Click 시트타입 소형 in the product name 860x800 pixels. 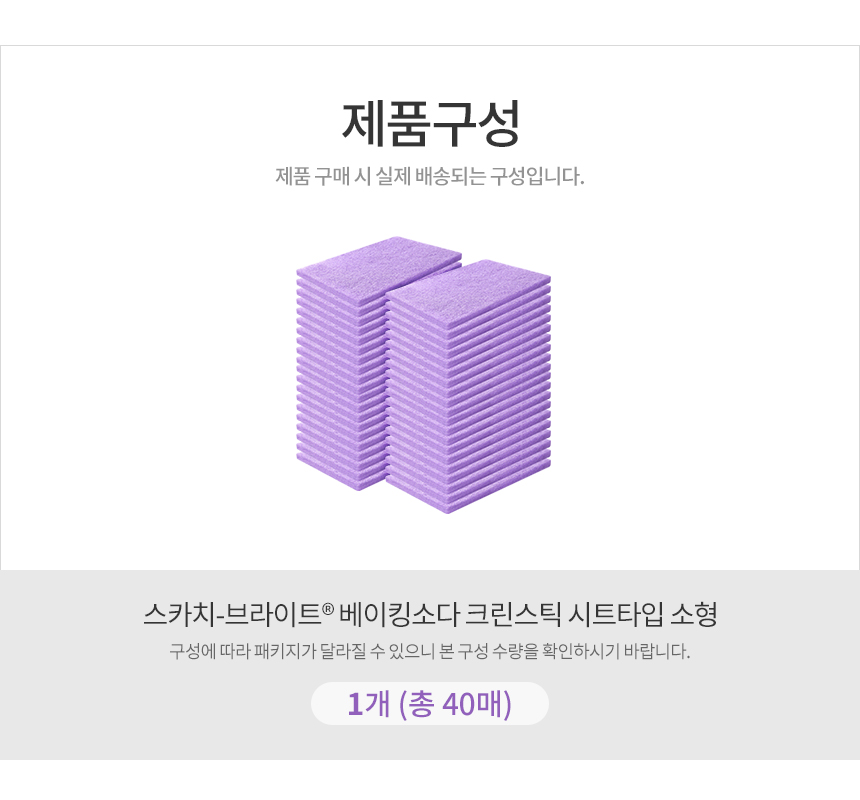pos(643,615)
